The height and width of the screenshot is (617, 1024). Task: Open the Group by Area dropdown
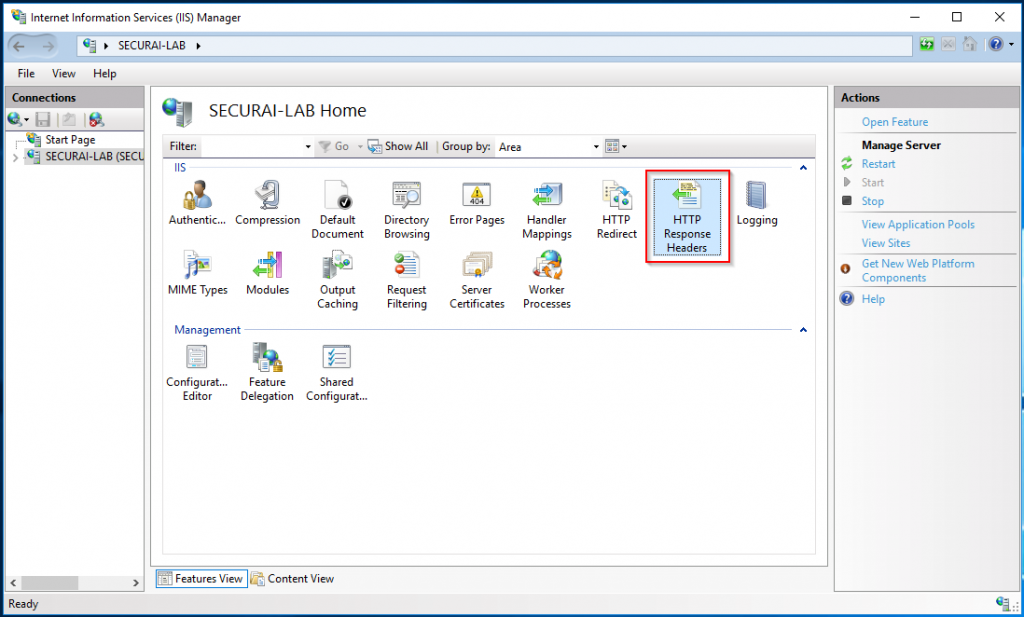[596, 147]
